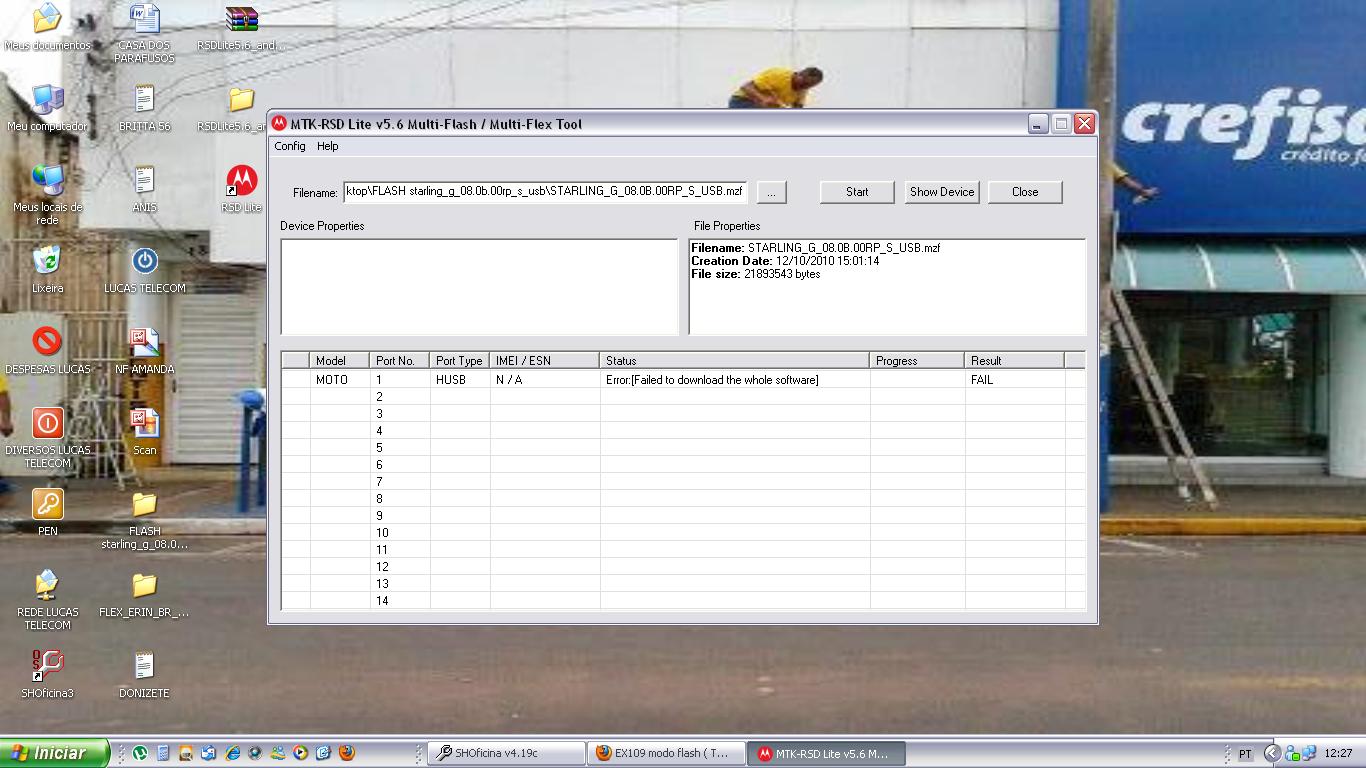Click the Result column header
Screen dimensions: 1366x768
pos(1015,360)
